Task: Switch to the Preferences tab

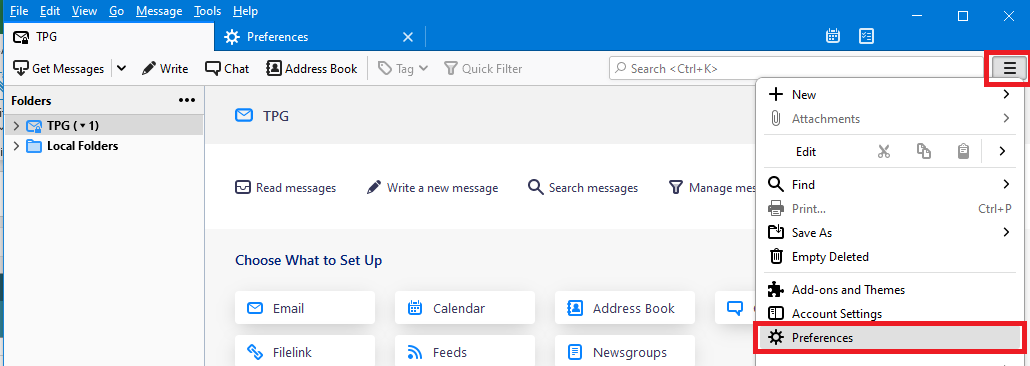Action: point(319,37)
